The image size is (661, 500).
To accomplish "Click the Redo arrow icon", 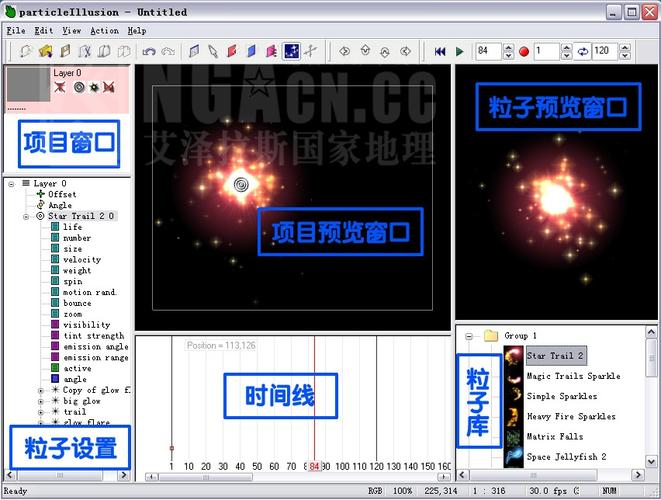I will pos(168,51).
